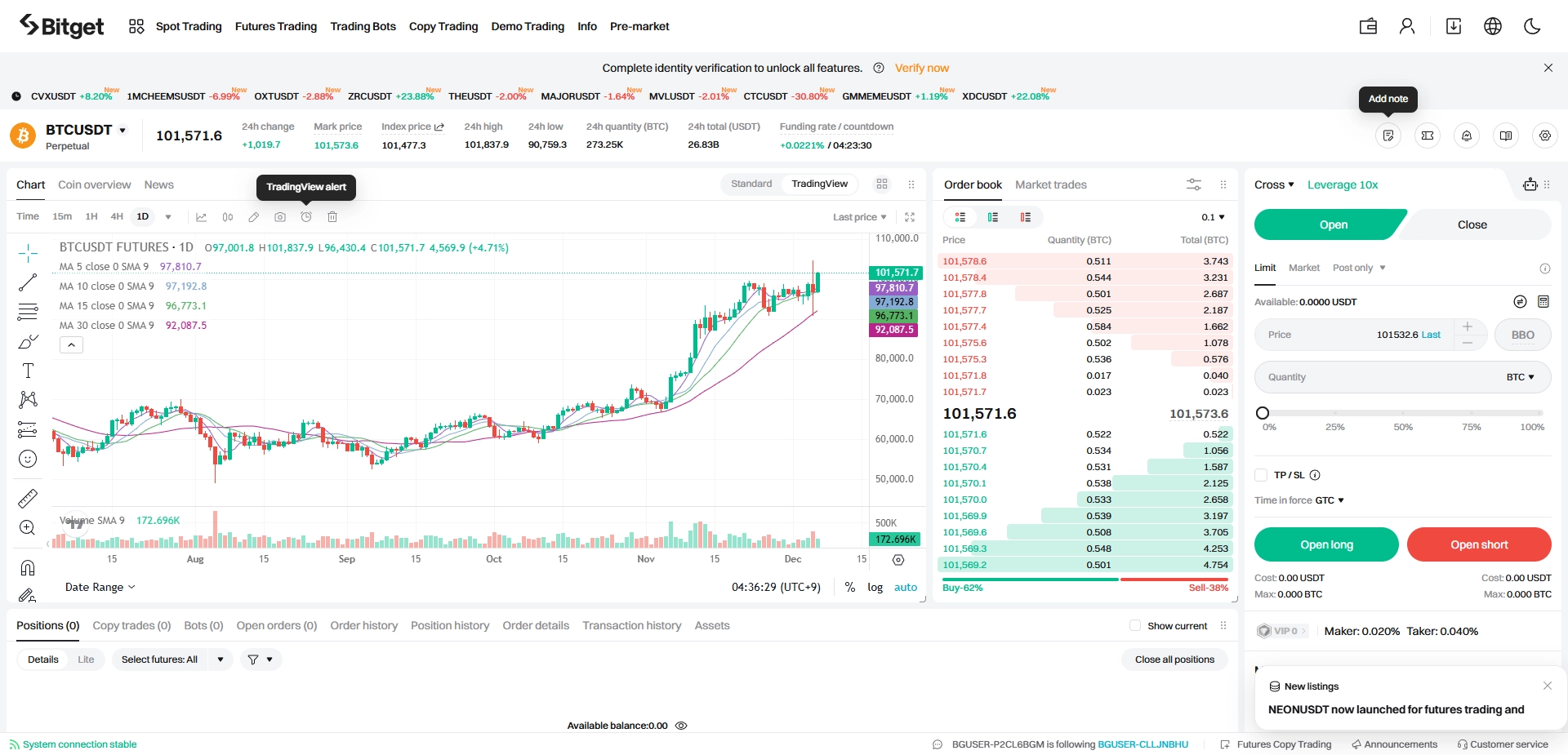Toggle auto scale on chart
This screenshot has height=755, width=1568.
[906, 587]
